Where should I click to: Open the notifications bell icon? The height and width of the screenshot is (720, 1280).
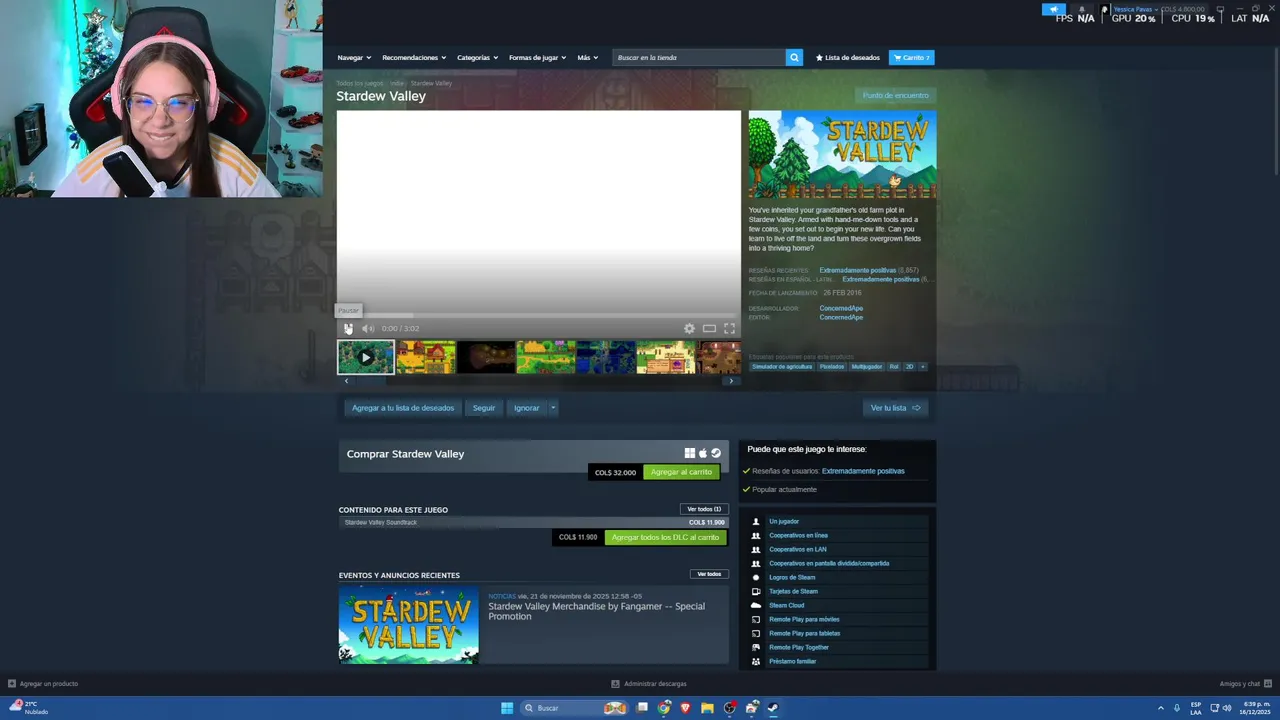(x=1081, y=9)
